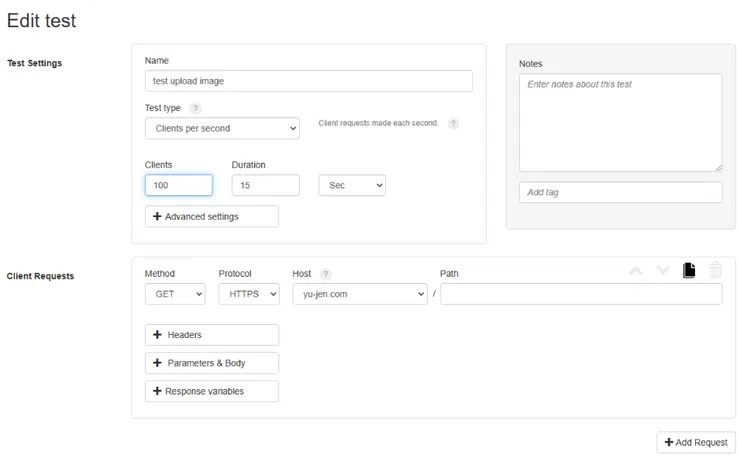Click help icon next to Test type
Viewport: 740px width, 462px height.
[x=196, y=108]
